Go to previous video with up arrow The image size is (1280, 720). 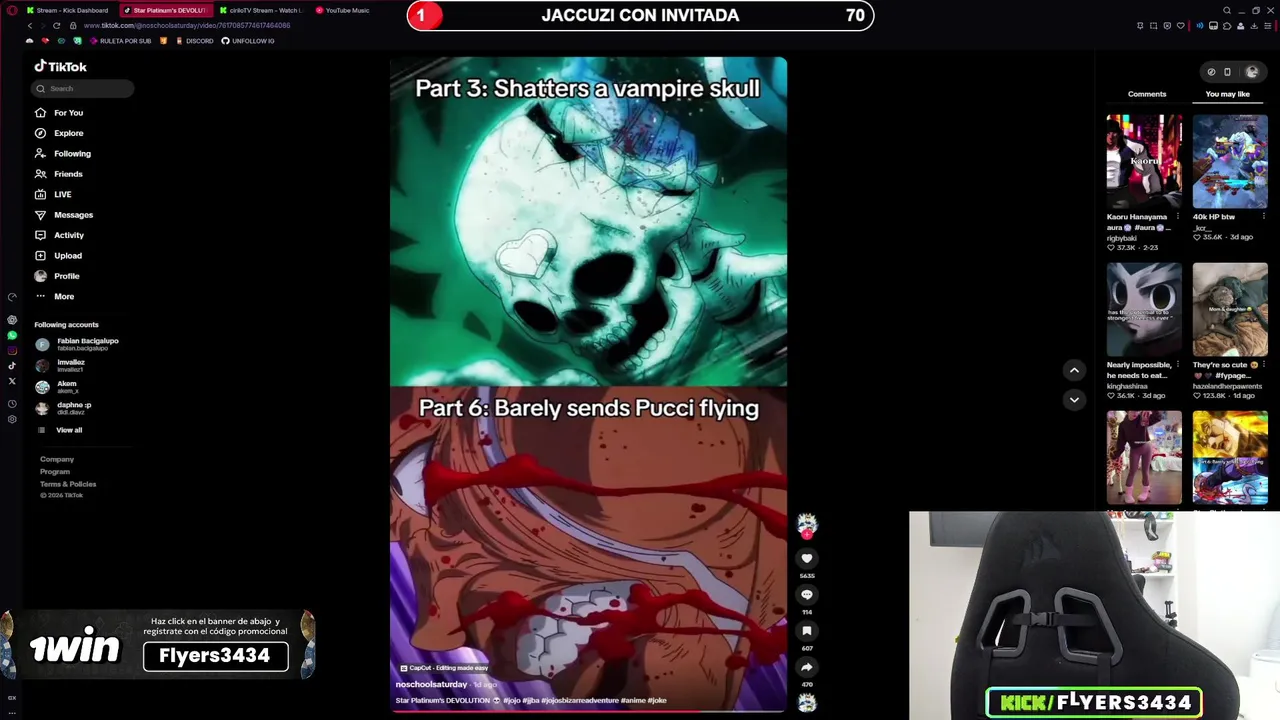click(x=1074, y=370)
